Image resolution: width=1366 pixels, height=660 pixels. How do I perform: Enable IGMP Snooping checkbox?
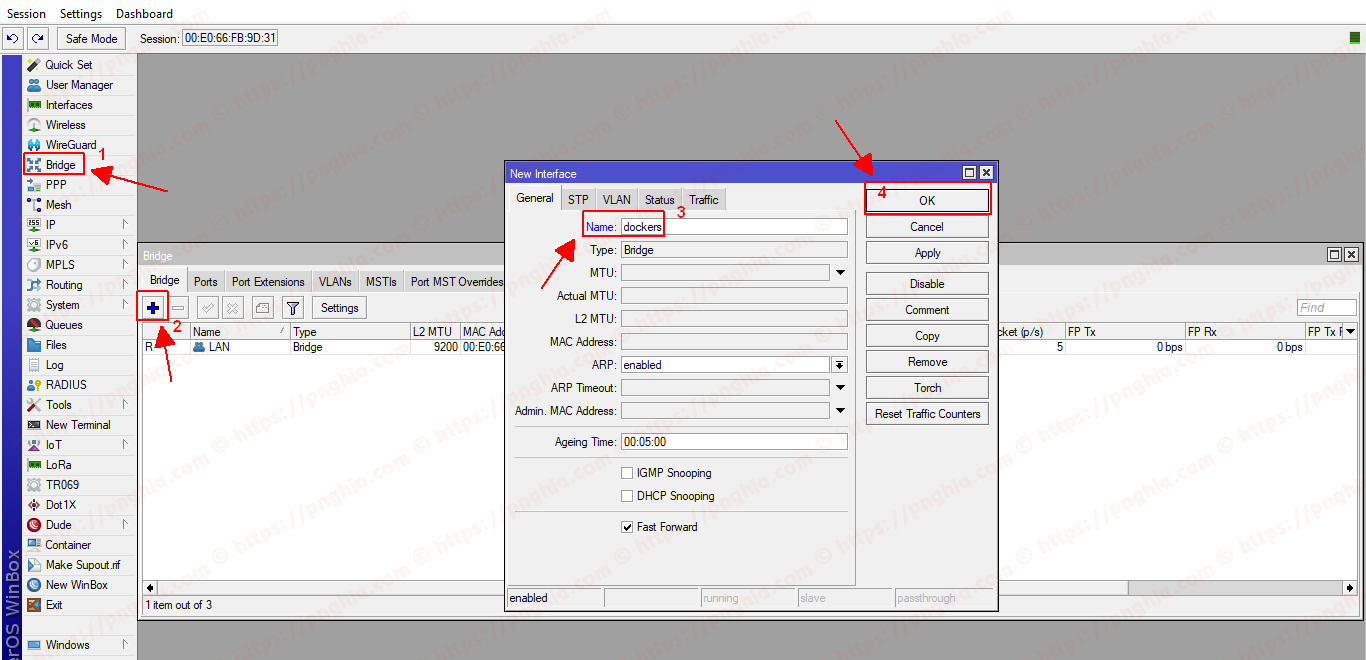627,473
